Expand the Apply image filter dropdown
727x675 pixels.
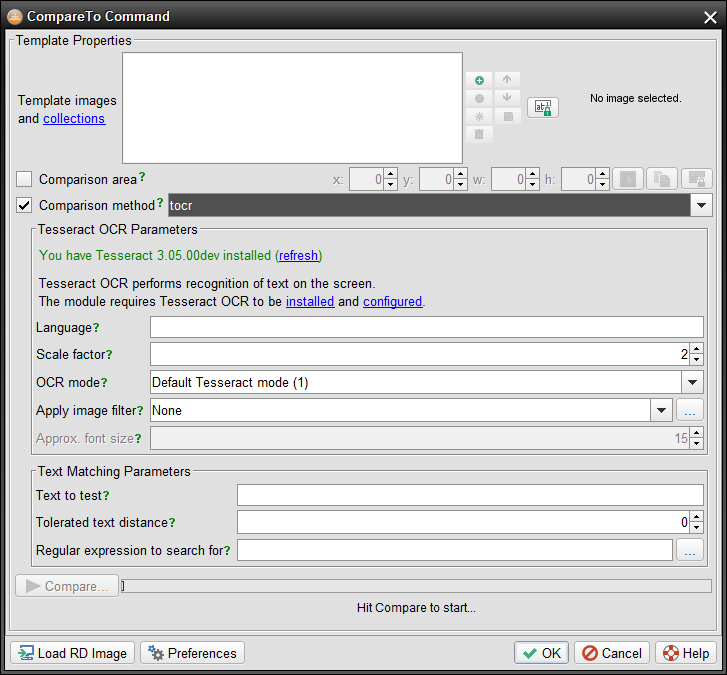(x=661, y=410)
